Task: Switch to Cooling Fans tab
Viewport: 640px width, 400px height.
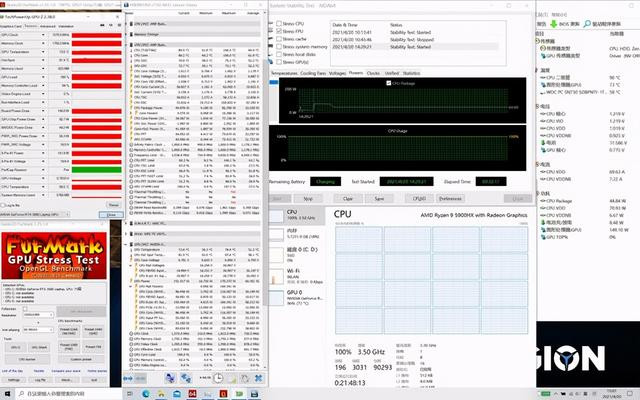Action: 313,73
